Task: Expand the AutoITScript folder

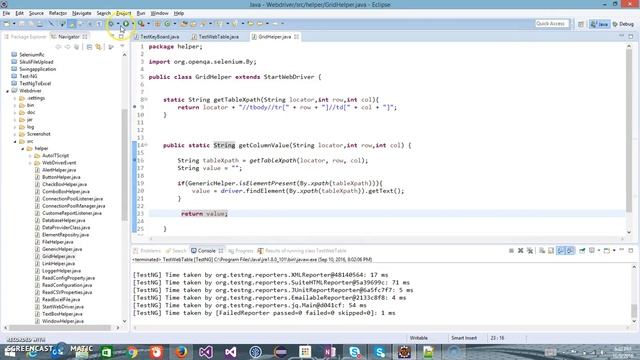Action: pos(30,156)
